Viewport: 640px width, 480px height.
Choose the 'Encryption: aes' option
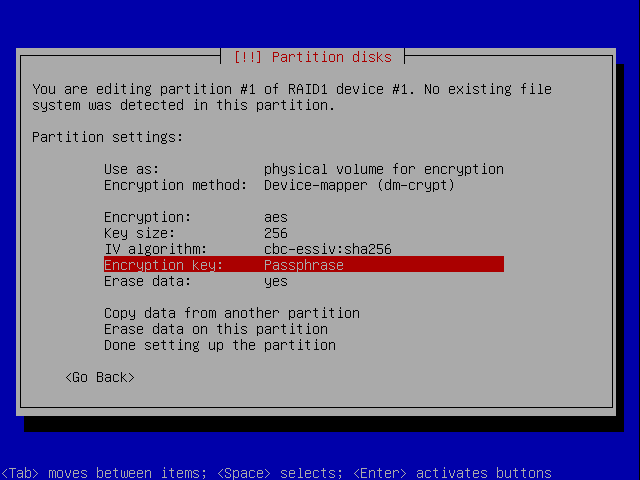click(304, 217)
